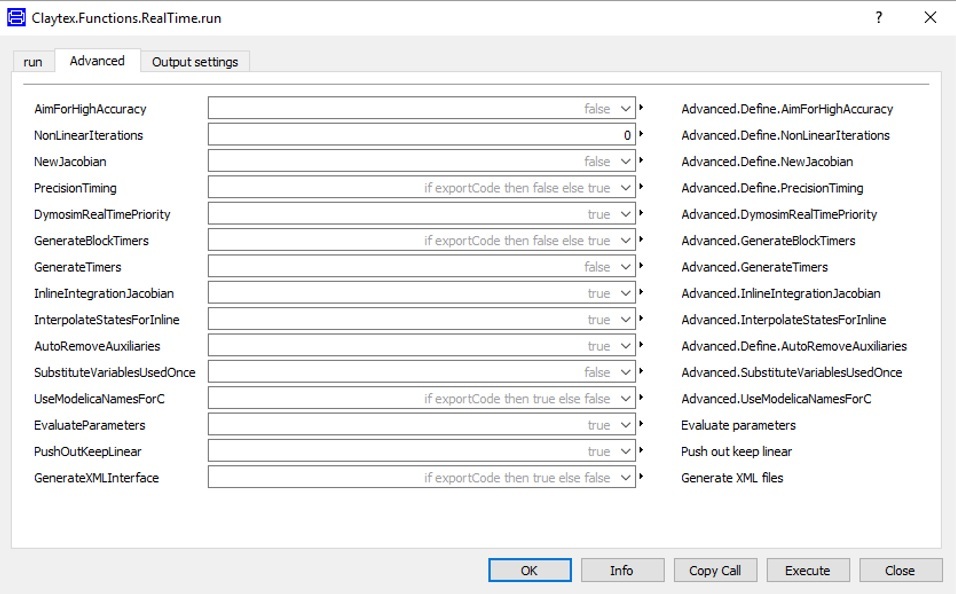The image size is (956, 594).
Task: Click the Info button
Action: click(622, 570)
